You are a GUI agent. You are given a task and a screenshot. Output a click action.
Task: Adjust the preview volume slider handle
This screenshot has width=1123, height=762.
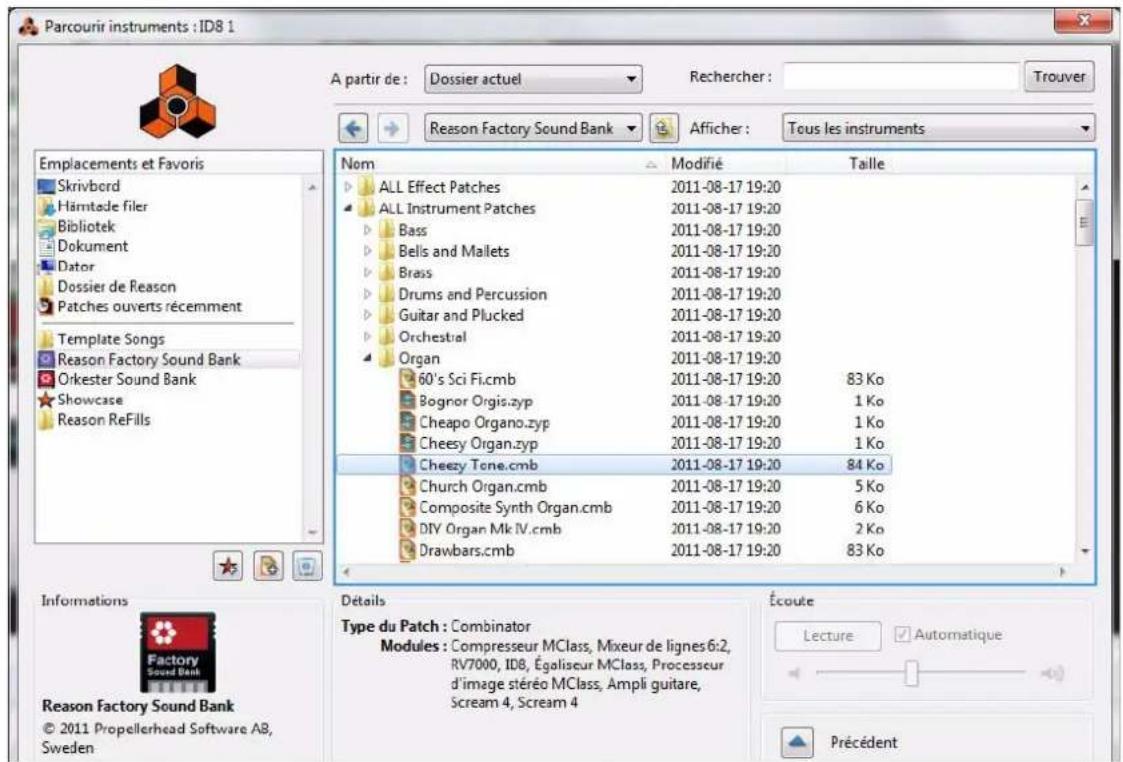coord(911,673)
